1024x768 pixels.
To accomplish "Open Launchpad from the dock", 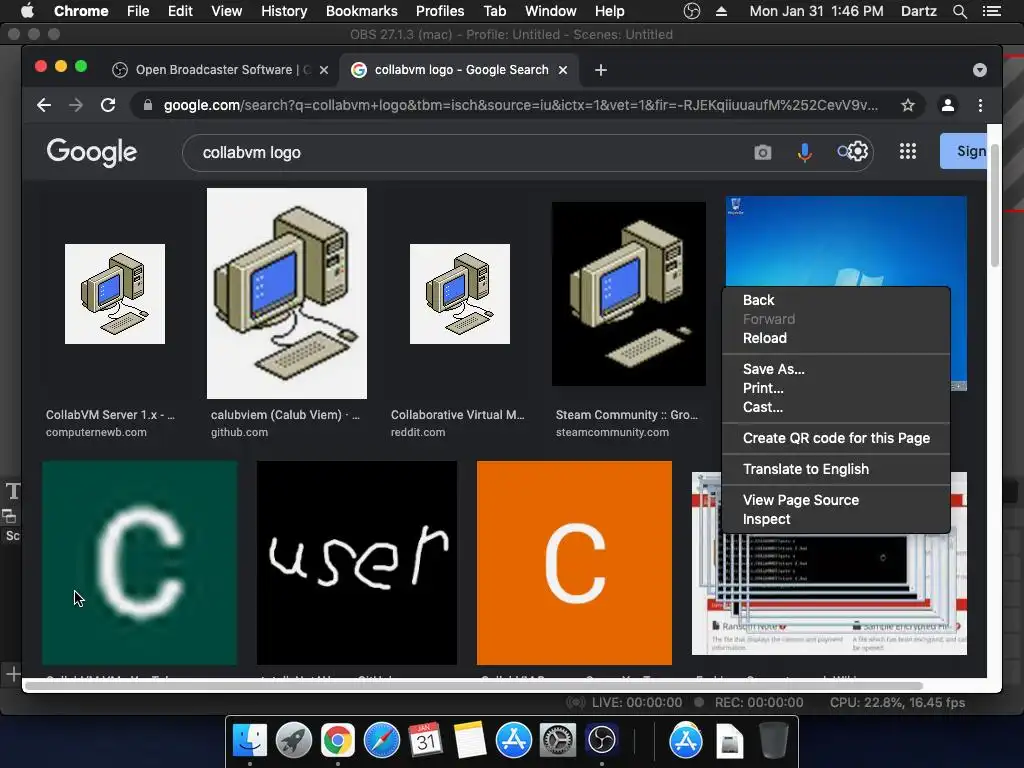I will [x=294, y=740].
